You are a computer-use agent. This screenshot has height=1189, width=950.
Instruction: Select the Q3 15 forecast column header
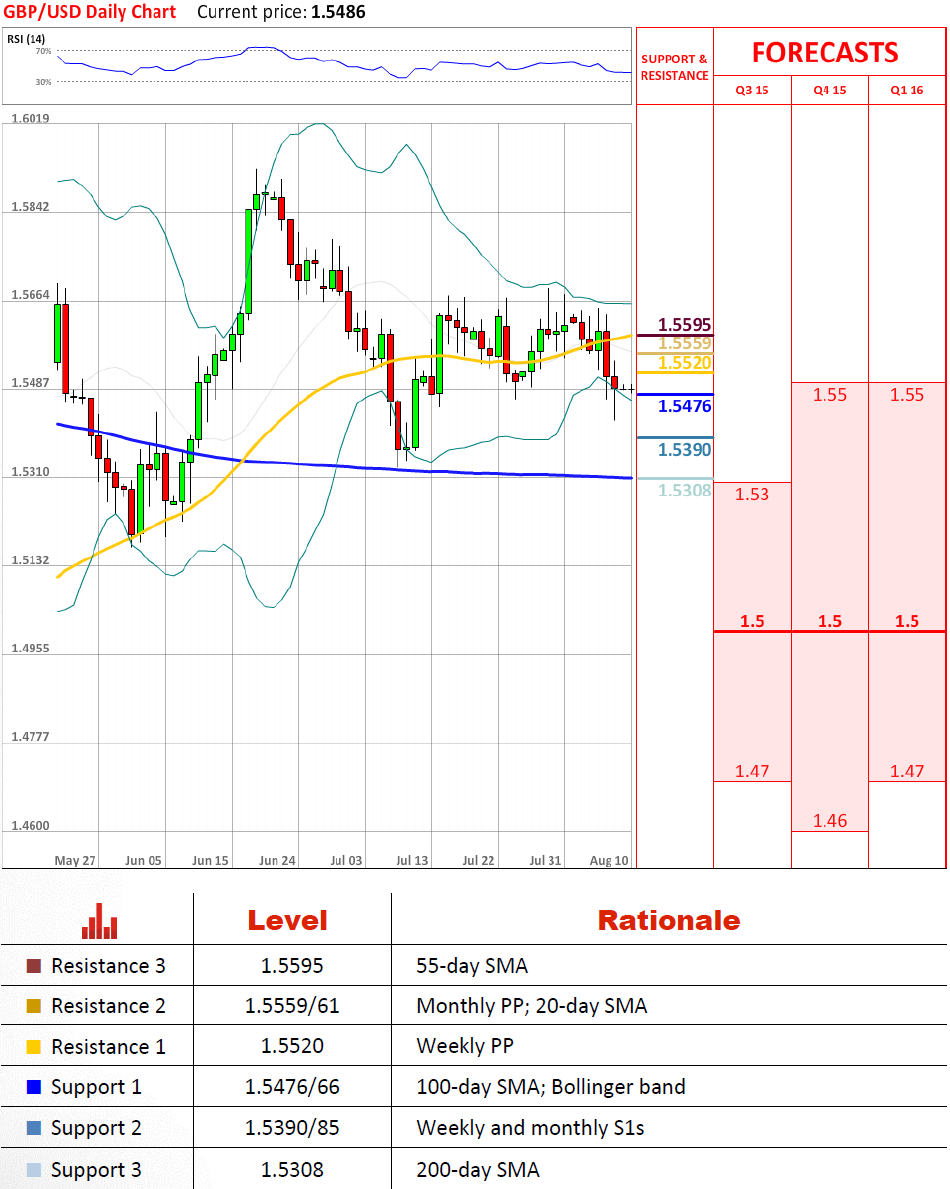(752, 90)
